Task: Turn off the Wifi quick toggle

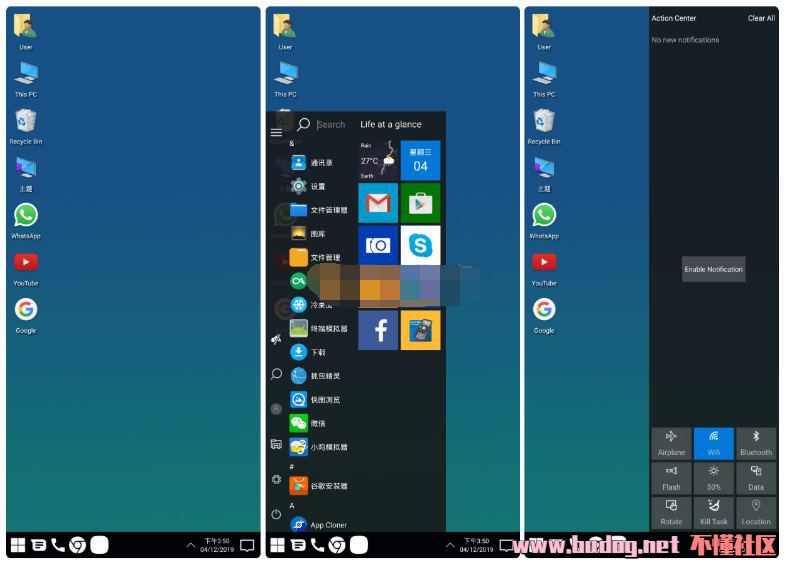Action: 714,443
